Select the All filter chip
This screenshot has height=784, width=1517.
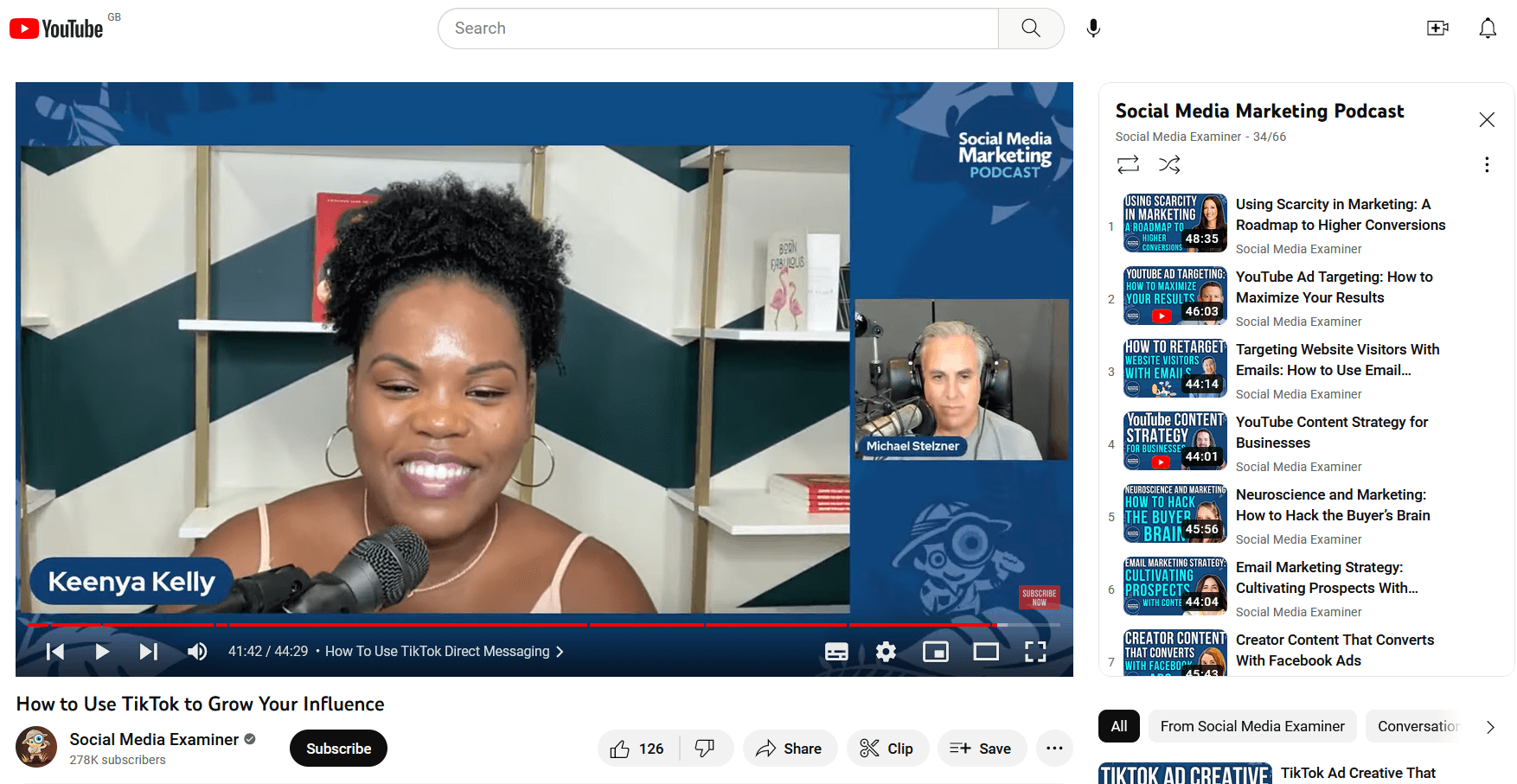point(1119,726)
